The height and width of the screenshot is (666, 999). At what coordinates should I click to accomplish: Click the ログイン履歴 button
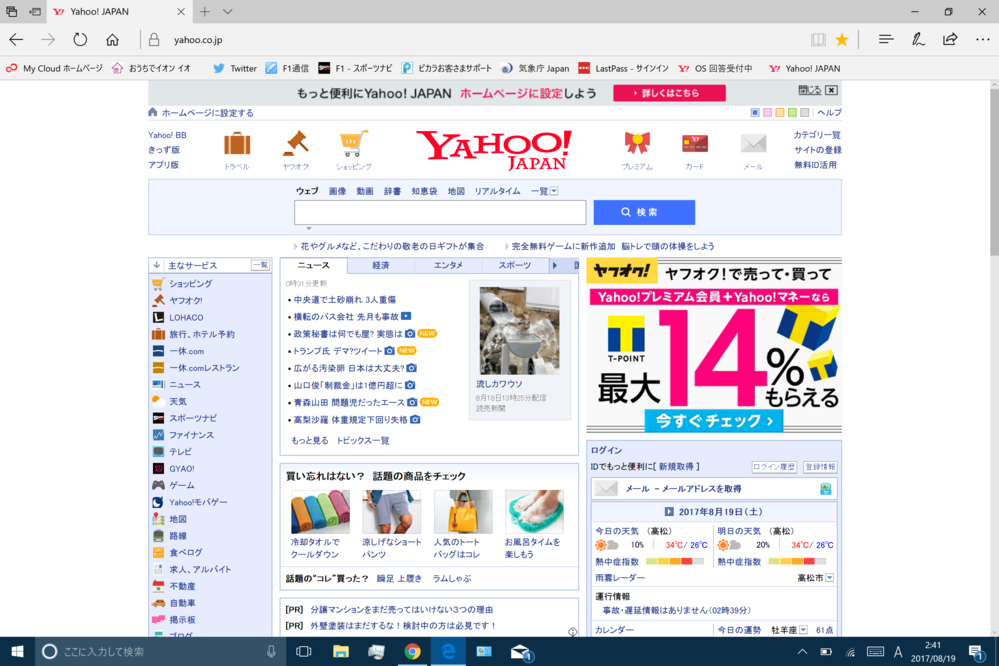point(774,467)
